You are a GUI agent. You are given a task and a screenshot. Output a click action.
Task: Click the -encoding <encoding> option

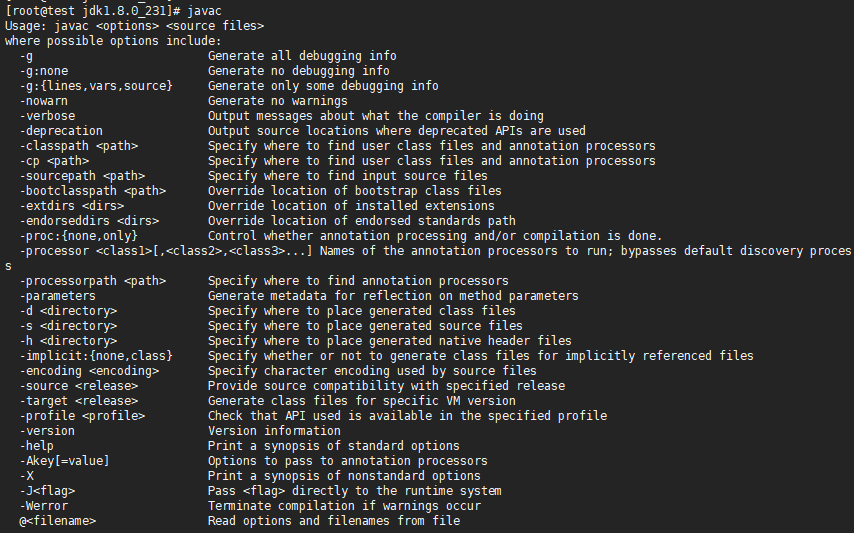pyautogui.click(x=89, y=371)
